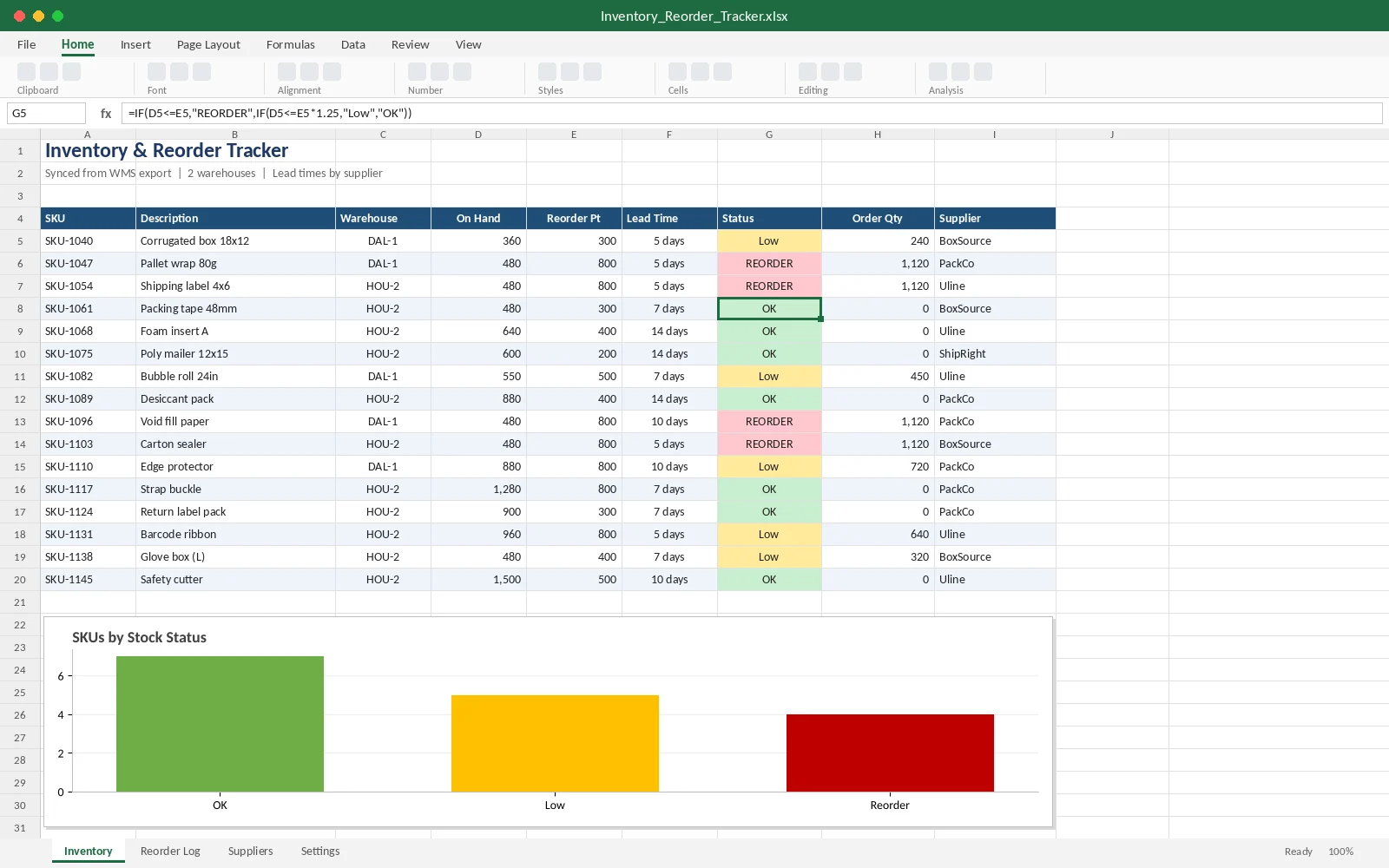This screenshot has height=868, width=1389.
Task: Select the Warehouse header cell
Action: [383, 219]
